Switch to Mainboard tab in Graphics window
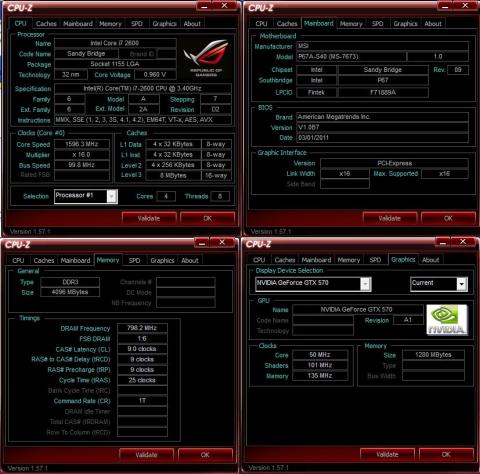480x474 pixels. (316, 260)
